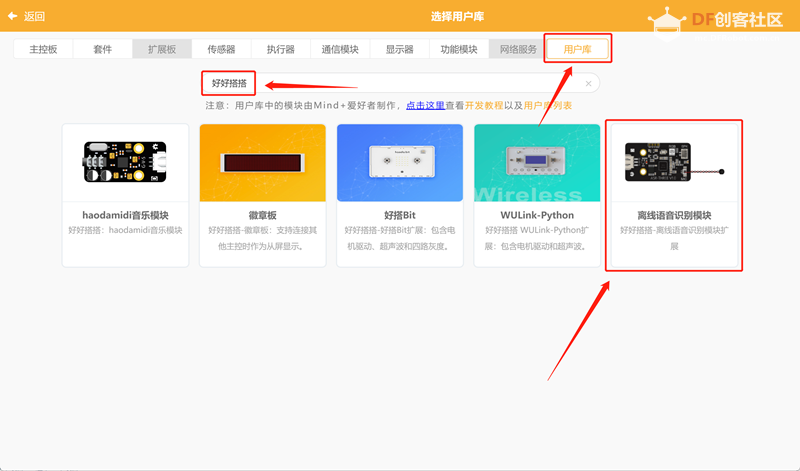Click the 徽章板 card title
Image resolution: width=800 pixels, height=471 pixels.
click(262, 215)
